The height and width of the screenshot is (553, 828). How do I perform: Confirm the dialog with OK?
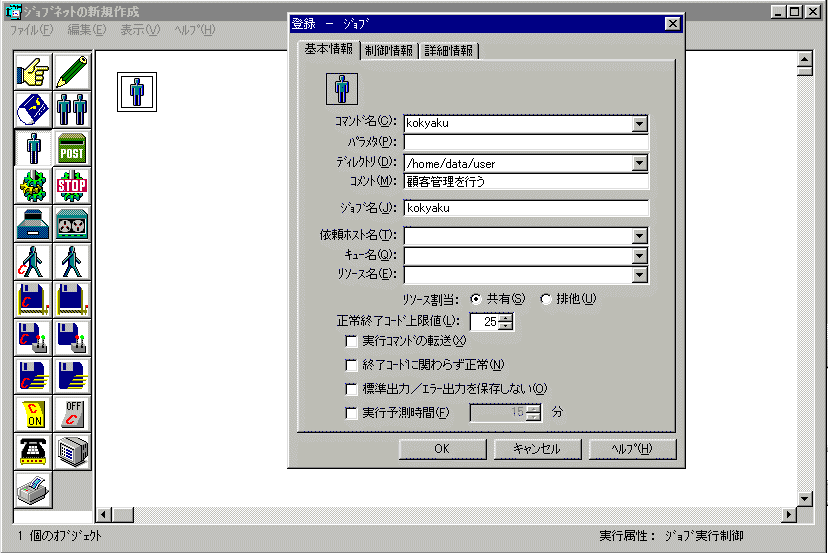tap(442, 449)
